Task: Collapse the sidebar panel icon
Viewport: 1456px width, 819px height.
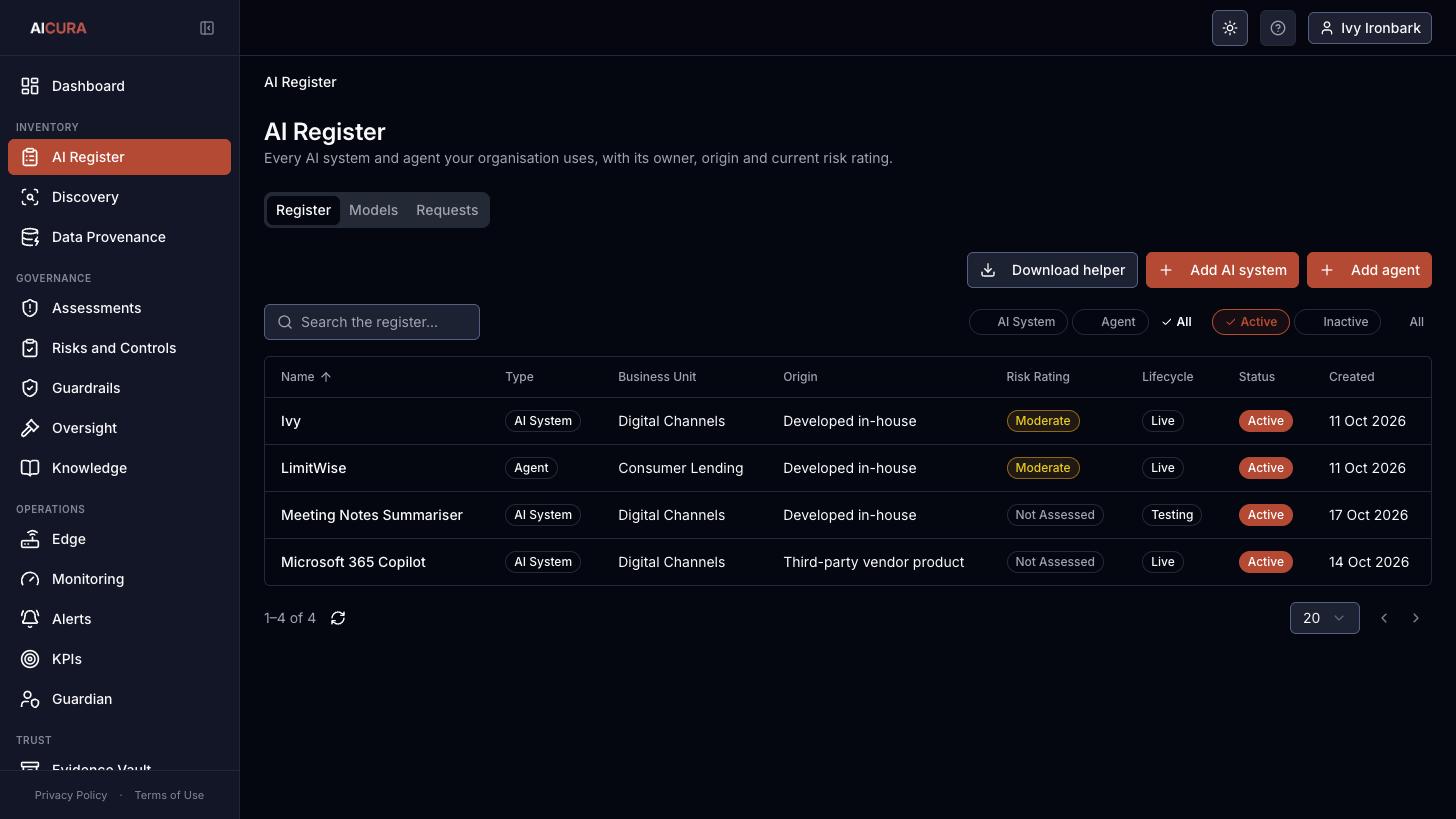Action: pos(207,28)
